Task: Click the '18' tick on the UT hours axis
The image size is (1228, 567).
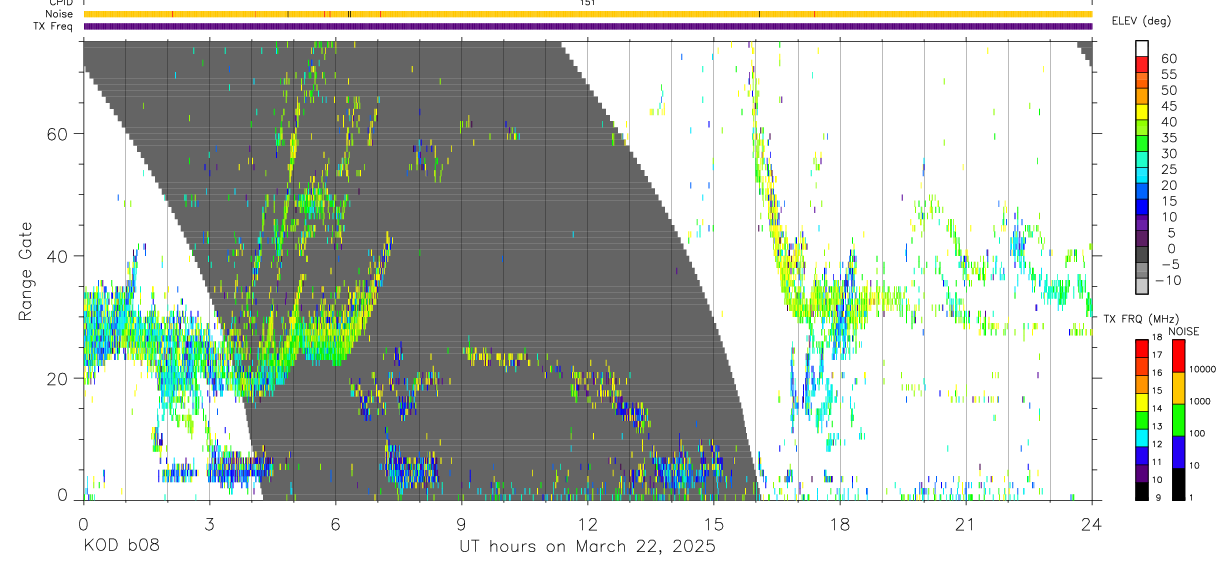Action: [839, 524]
